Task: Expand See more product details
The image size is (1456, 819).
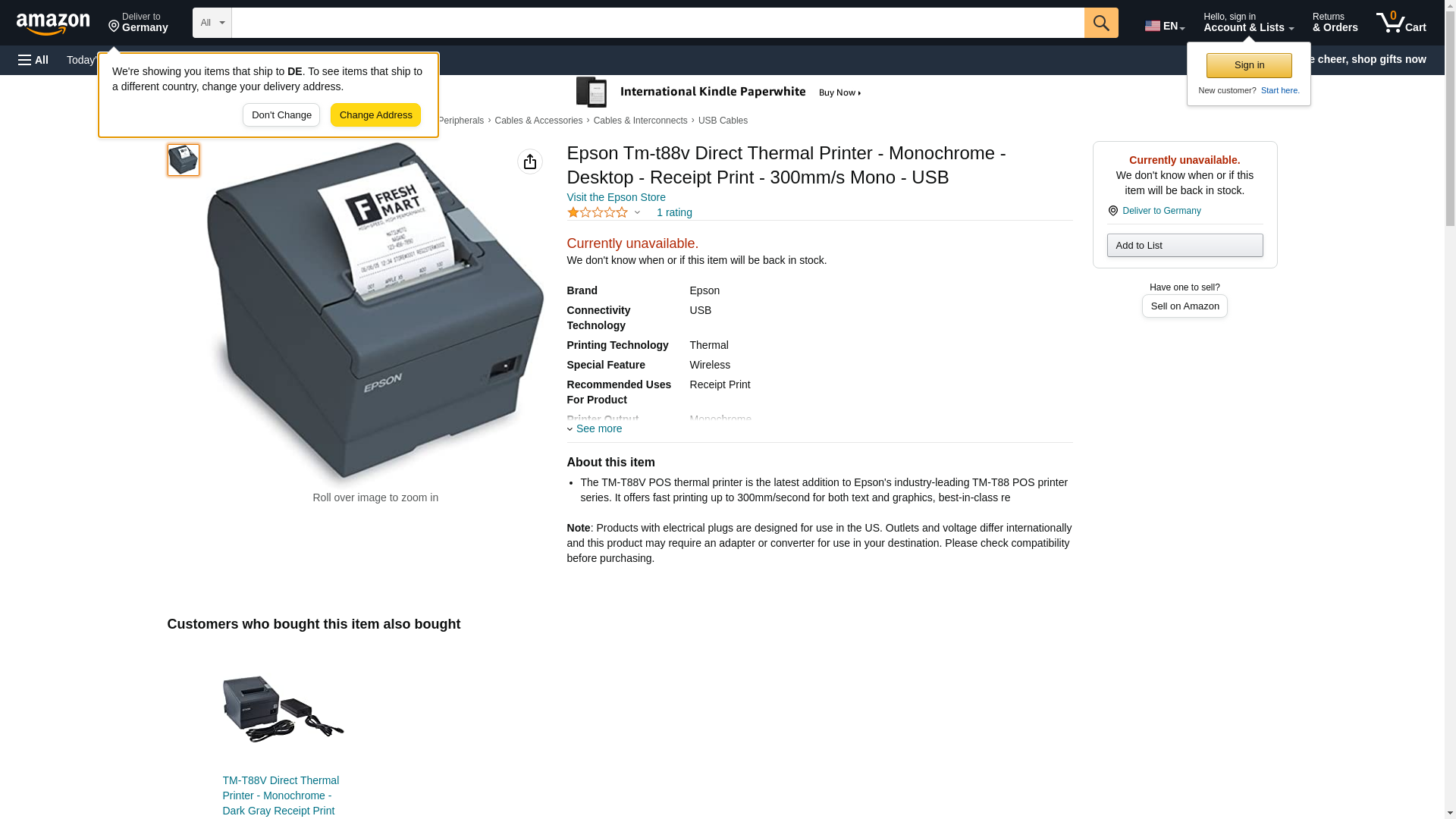Action: click(595, 428)
